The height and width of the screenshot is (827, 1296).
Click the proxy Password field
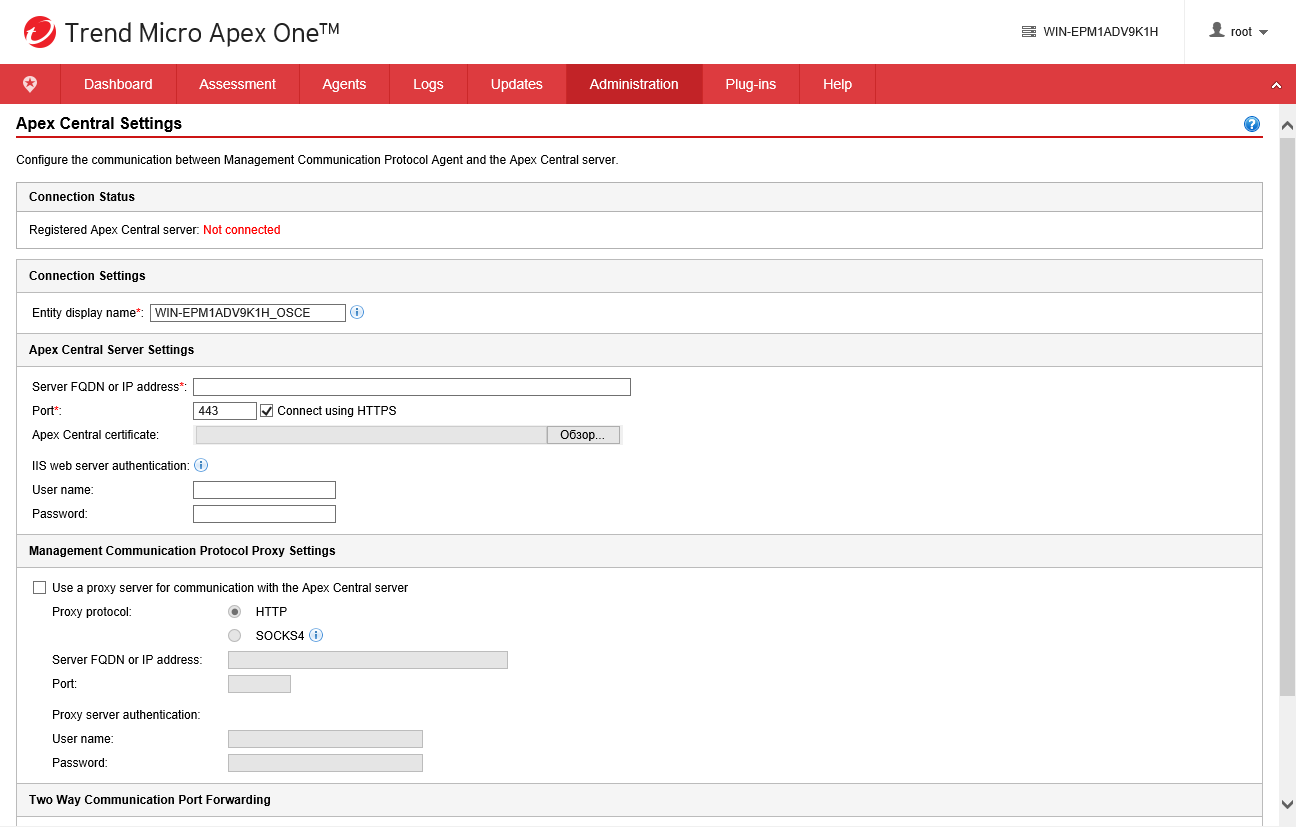pos(325,763)
